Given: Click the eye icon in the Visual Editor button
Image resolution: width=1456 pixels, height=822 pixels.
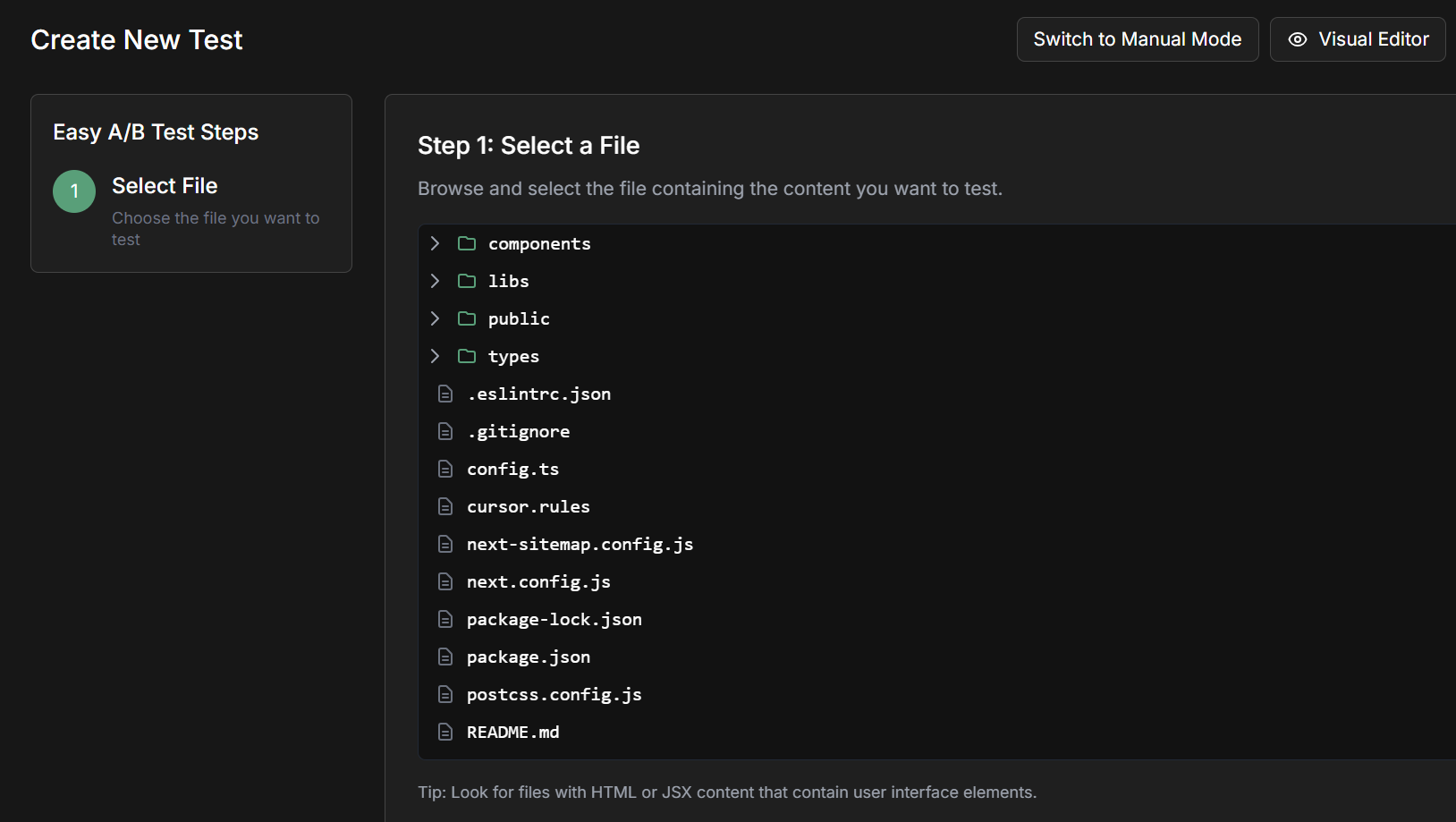Looking at the screenshot, I should [1296, 38].
